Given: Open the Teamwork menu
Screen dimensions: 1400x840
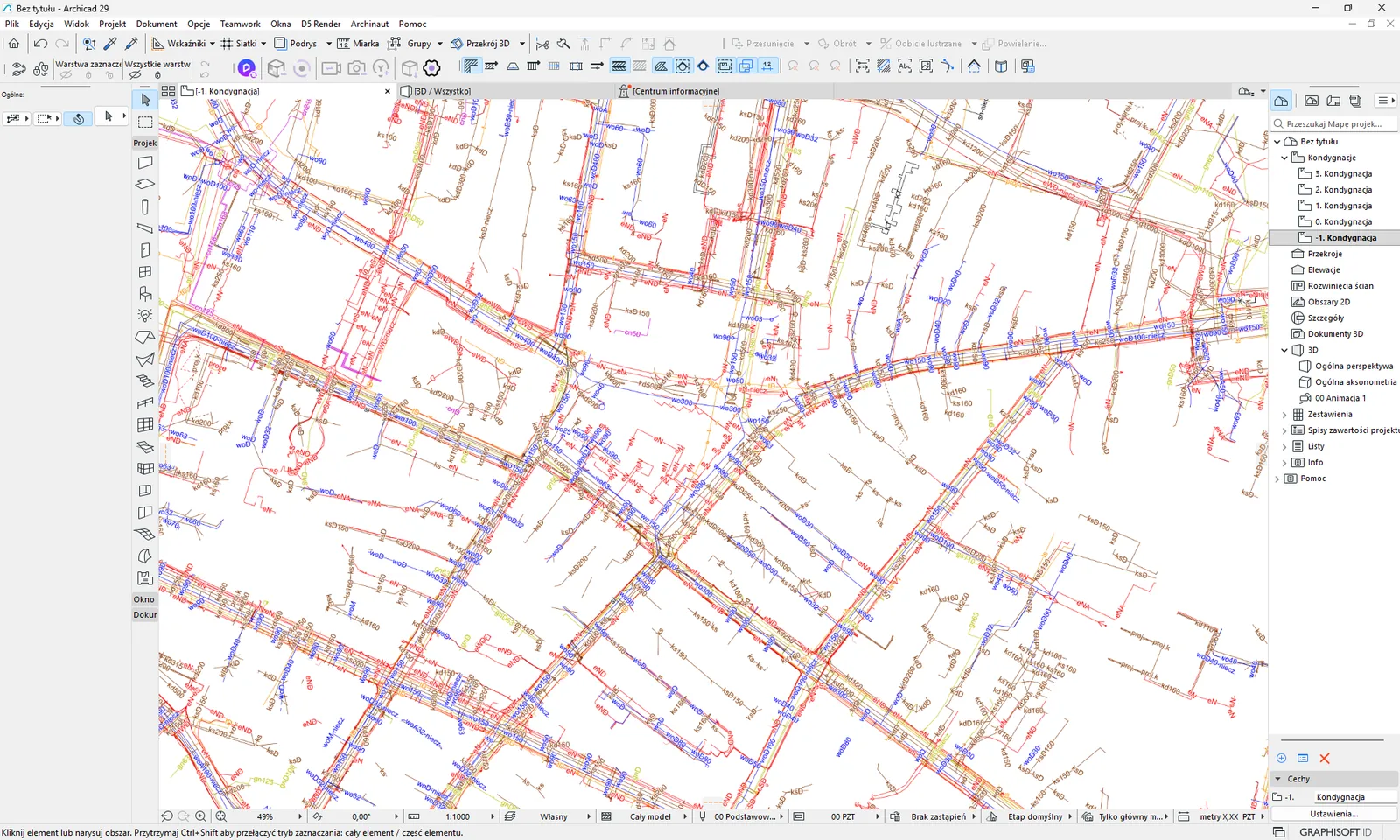Looking at the screenshot, I should point(240,24).
